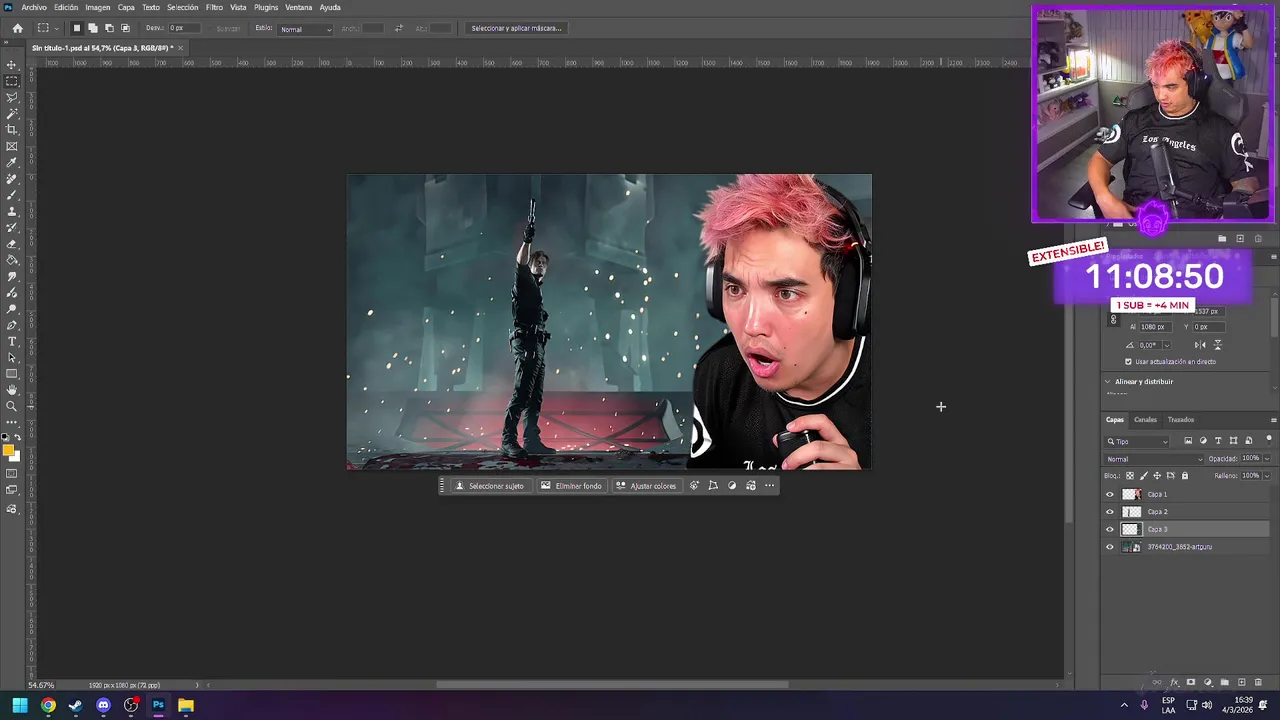The image size is (1280, 720).
Task: Select the Pen tool
Action: click(x=12, y=325)
